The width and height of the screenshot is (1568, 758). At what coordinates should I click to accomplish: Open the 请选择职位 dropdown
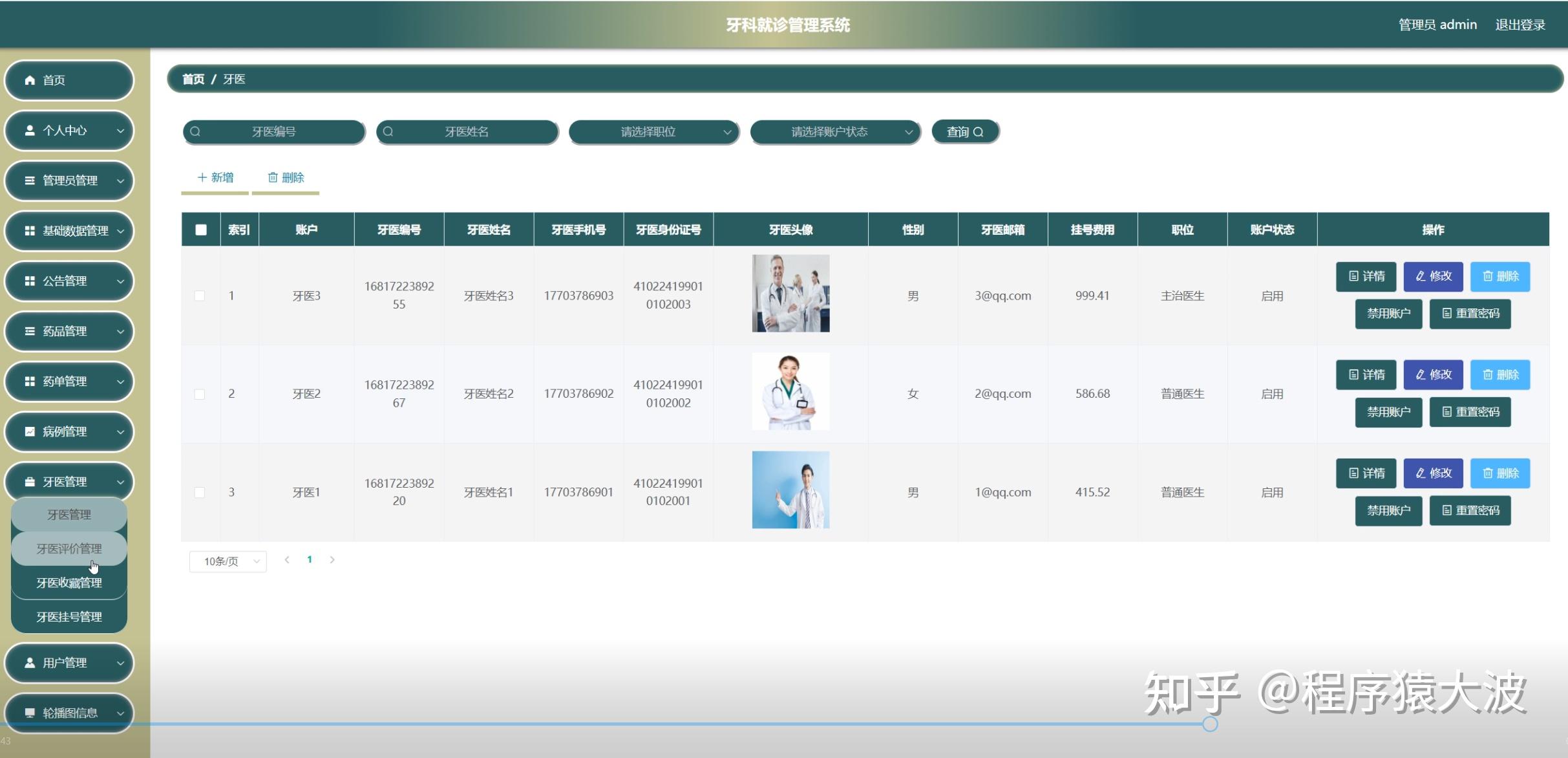click(653, 132)
